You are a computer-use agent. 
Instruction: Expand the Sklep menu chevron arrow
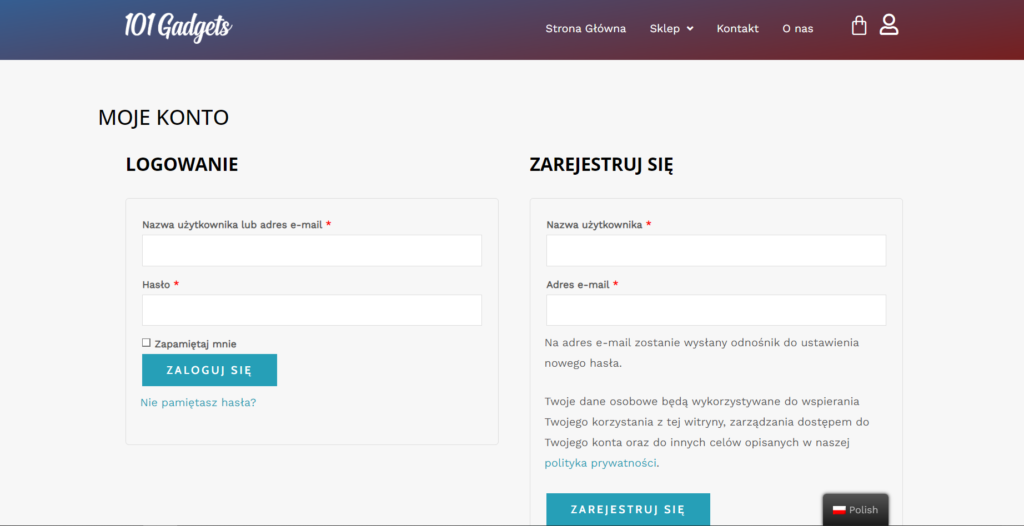coord(689,29)
